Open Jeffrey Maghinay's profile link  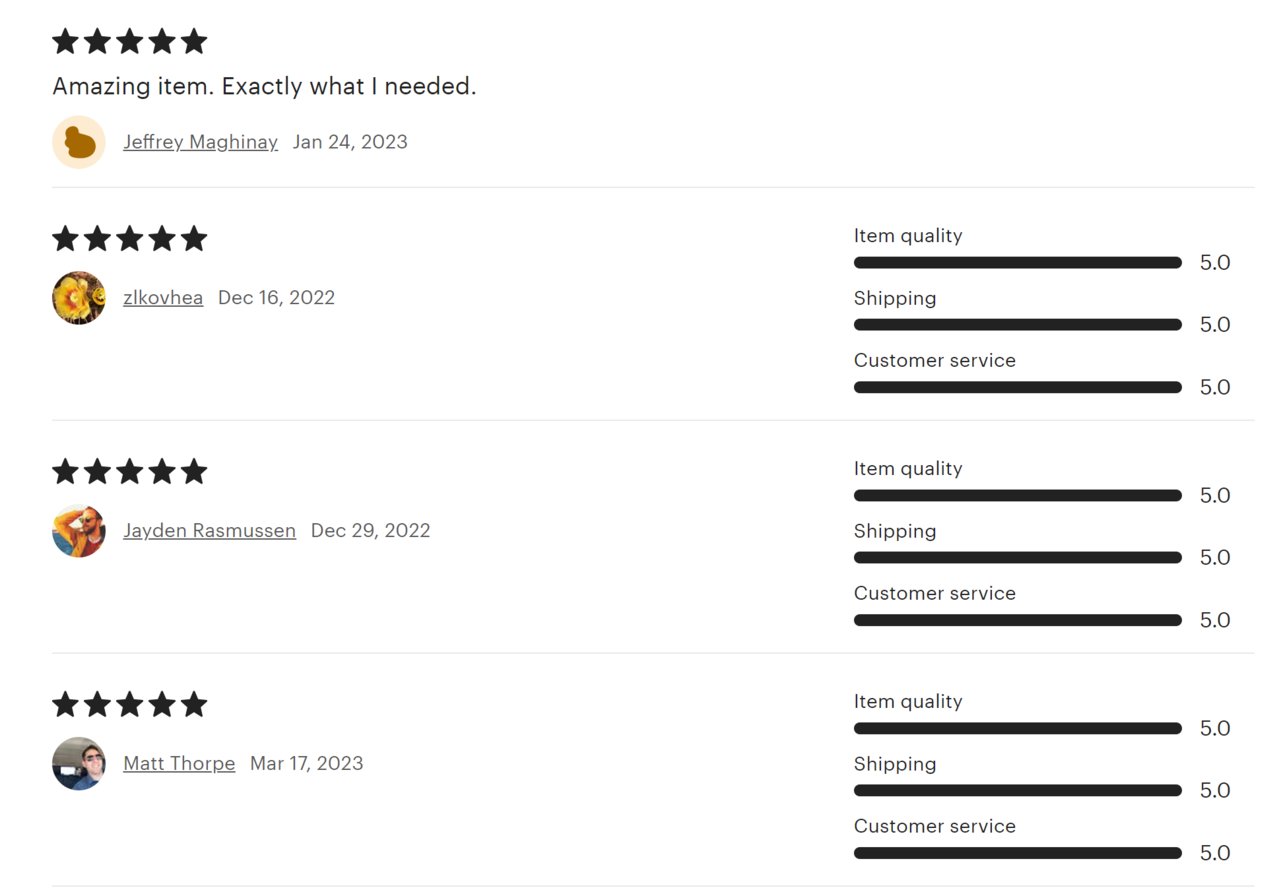point(200,142)
